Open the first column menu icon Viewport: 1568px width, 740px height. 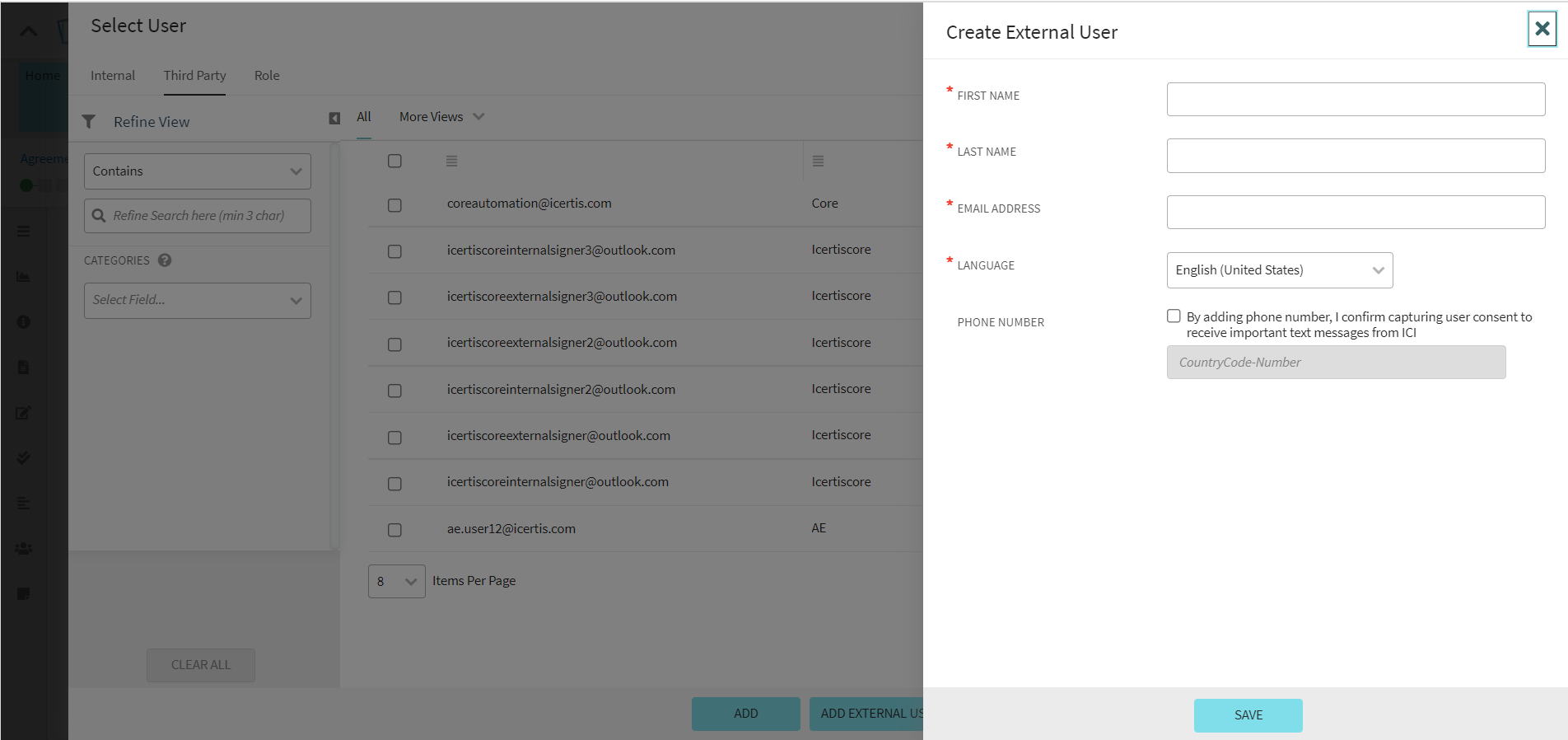pyautogui.click(x=451, y=162)
